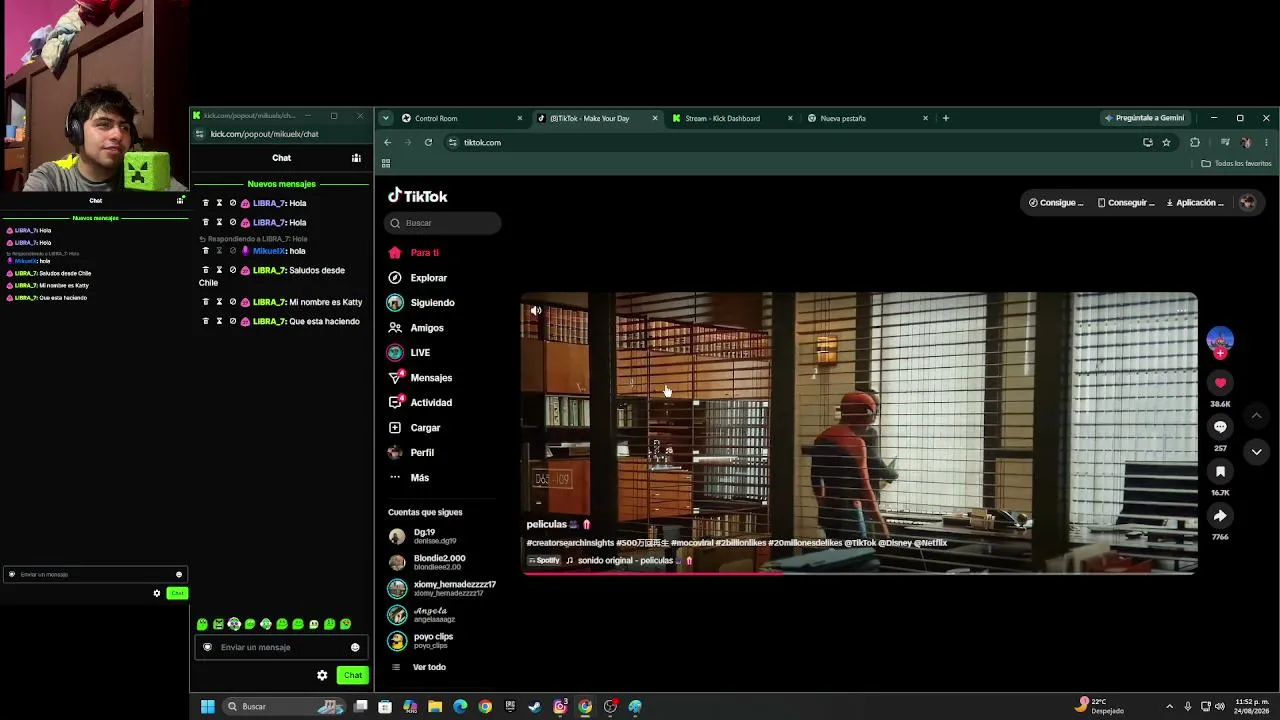Viewport: 1280px width, 720px height.
Task: Show the Kick chat viewers list icon
Action: (x=356, y=158)
